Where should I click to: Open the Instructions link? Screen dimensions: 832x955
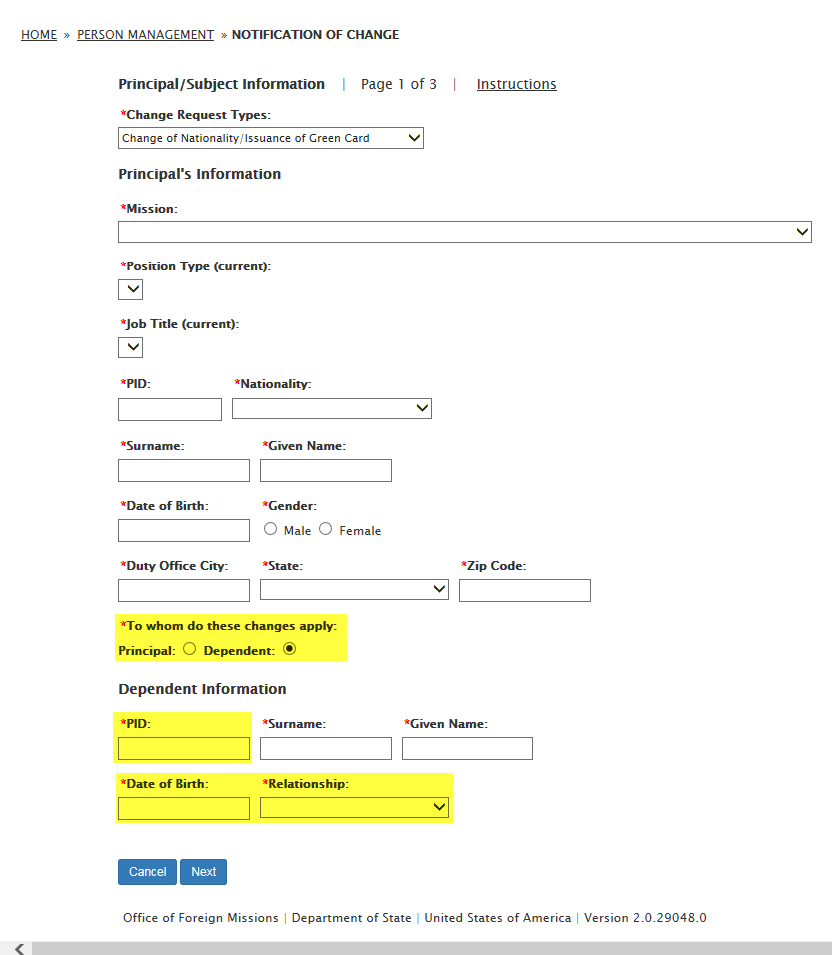tap(516, 84)
